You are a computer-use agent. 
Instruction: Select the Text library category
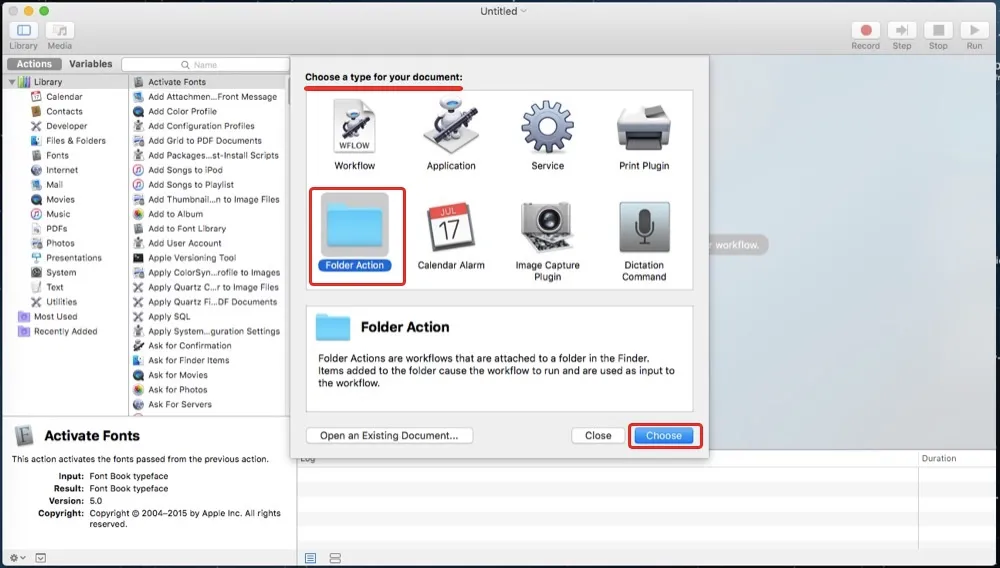[x=54, y=287]
